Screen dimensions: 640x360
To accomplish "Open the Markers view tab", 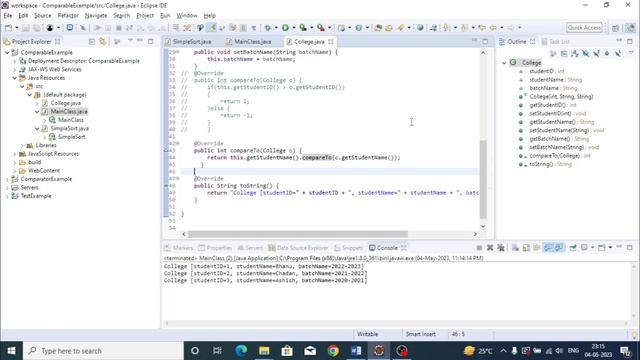I will (x=179, y=248).
